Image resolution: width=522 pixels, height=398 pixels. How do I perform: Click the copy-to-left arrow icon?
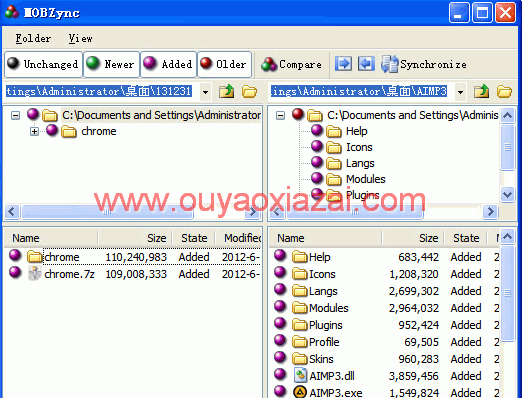[x=366, y=63]
